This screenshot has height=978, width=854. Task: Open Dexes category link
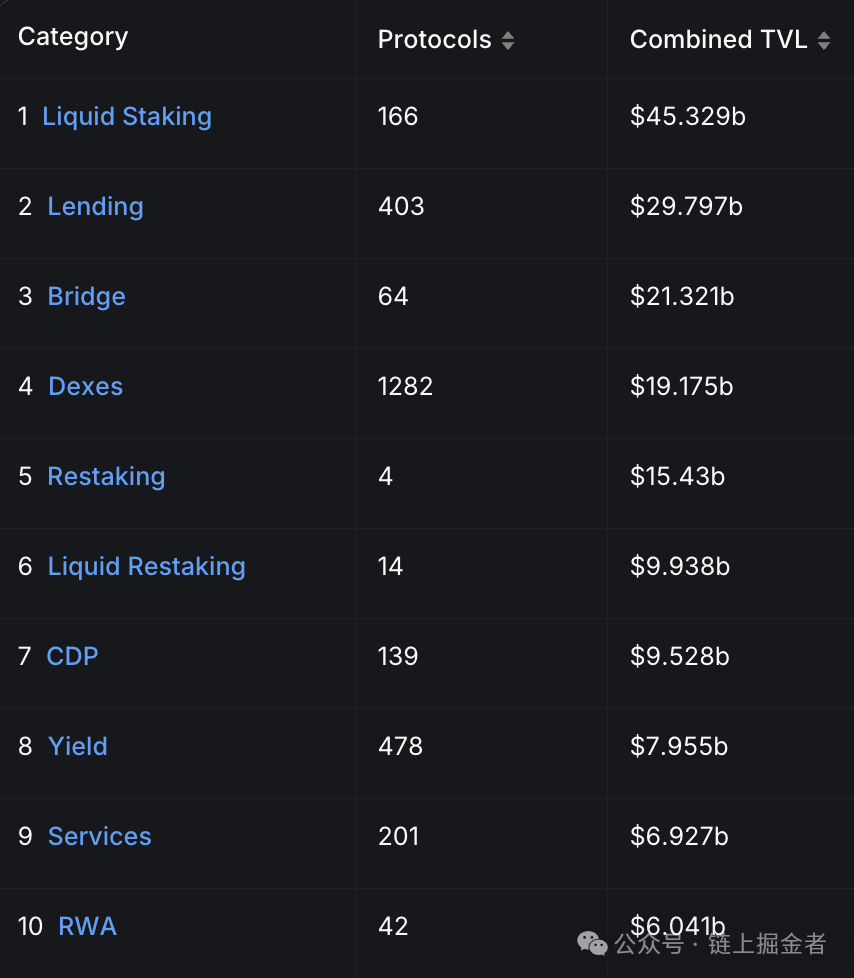coord(85,386)
